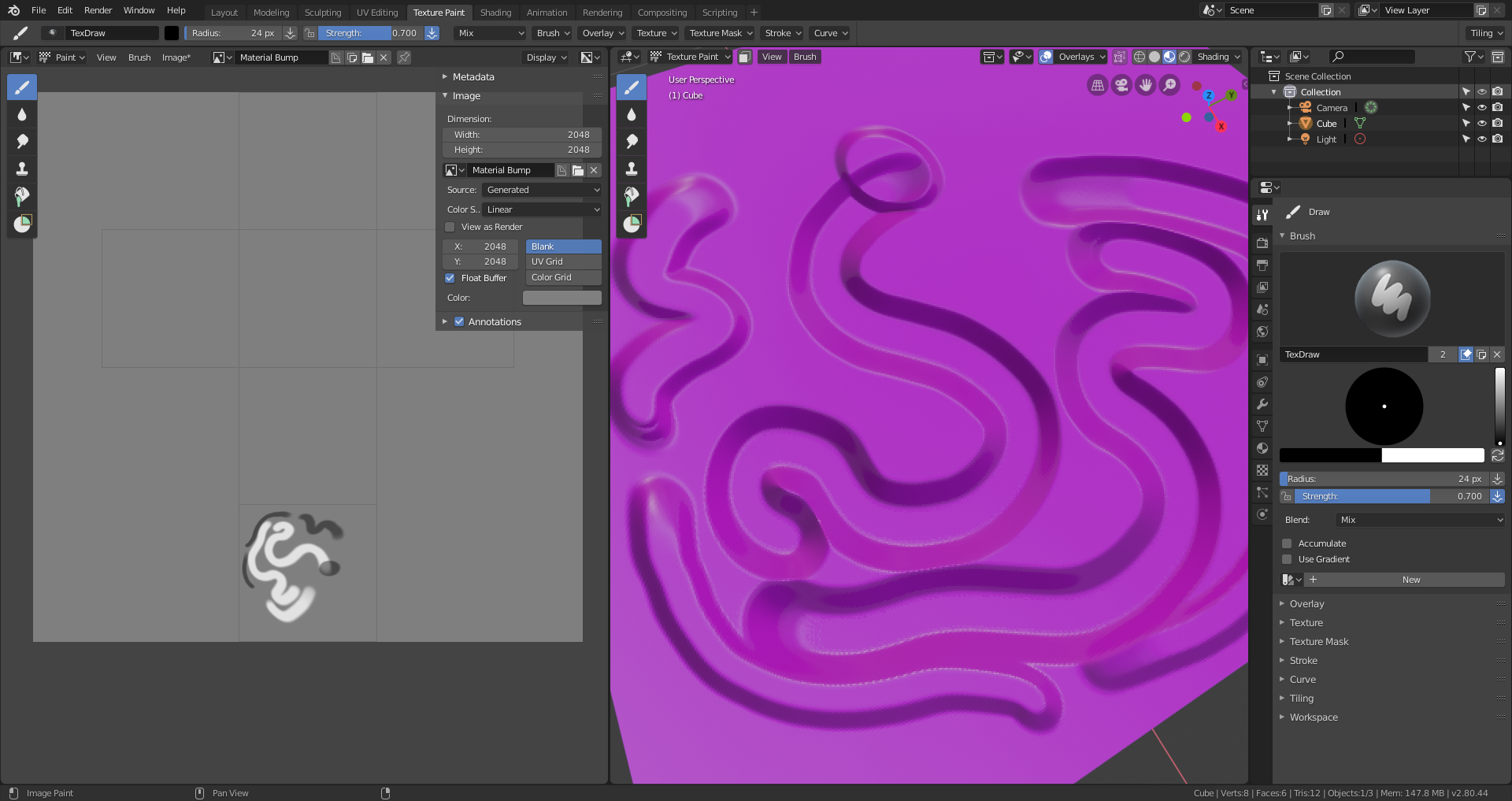Click the camera view gizmo in the viewport

pos(1121,85)
